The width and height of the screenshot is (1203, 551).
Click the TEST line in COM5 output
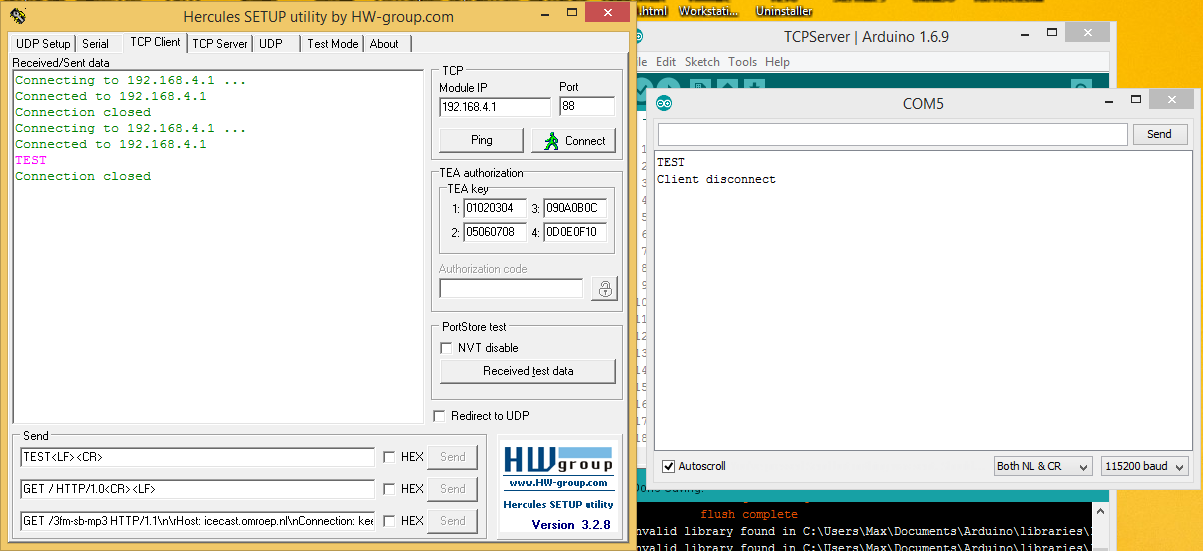click(x=671, y=162)
